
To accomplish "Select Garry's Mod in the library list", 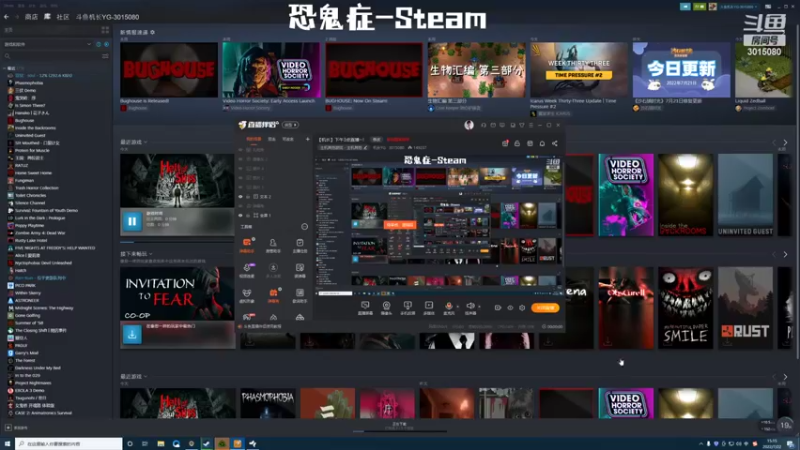I will 26,353.
